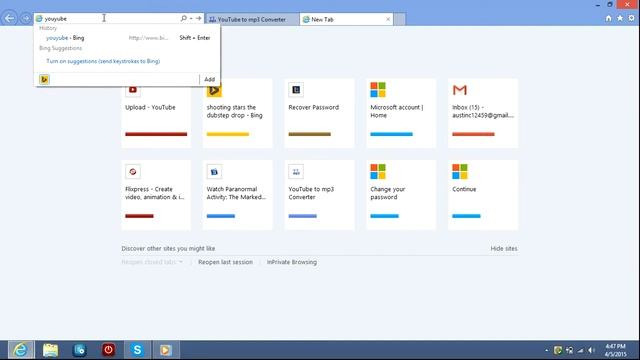Open Microsoft account Home tile
This screenshot has height=360, width=640.
pos(401,113)
